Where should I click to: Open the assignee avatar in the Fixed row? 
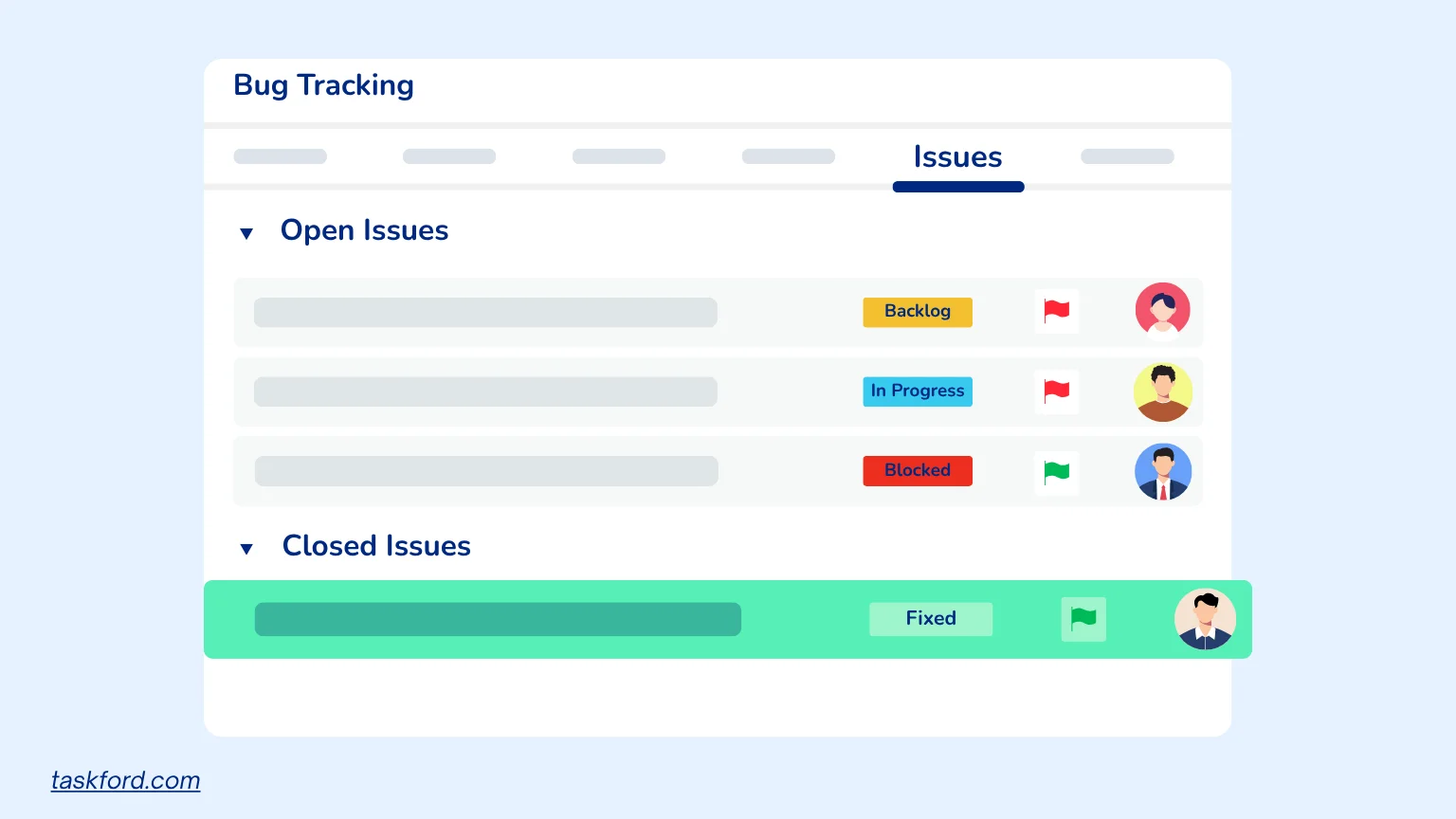tap(1204, 619)
